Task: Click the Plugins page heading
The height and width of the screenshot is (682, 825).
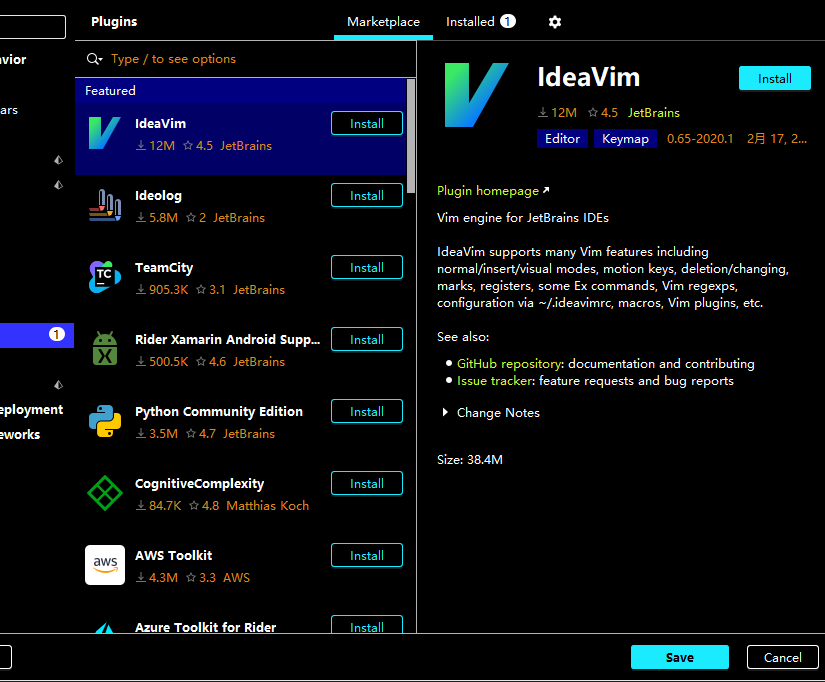Action: [x=114, y=22]
